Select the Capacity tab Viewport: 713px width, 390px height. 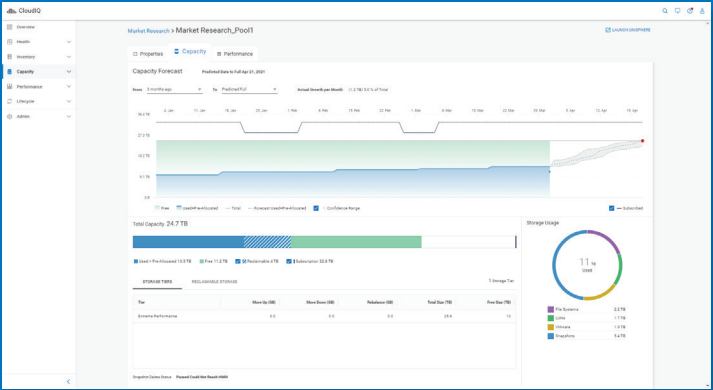coord(190,52)
